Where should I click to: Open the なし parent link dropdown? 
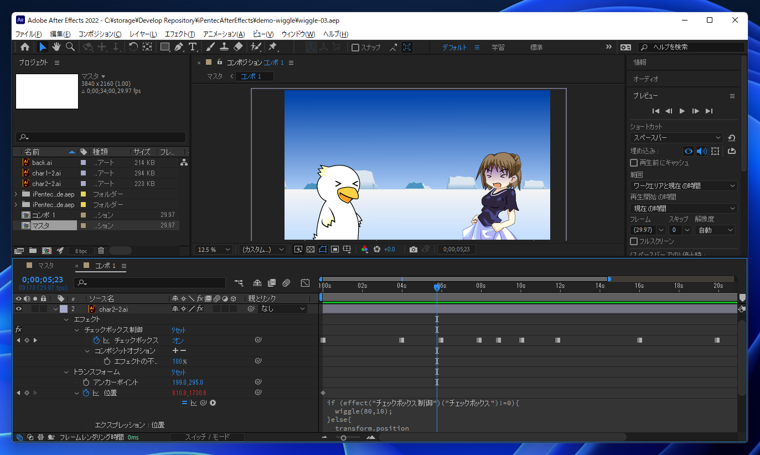tap(283, 309)
